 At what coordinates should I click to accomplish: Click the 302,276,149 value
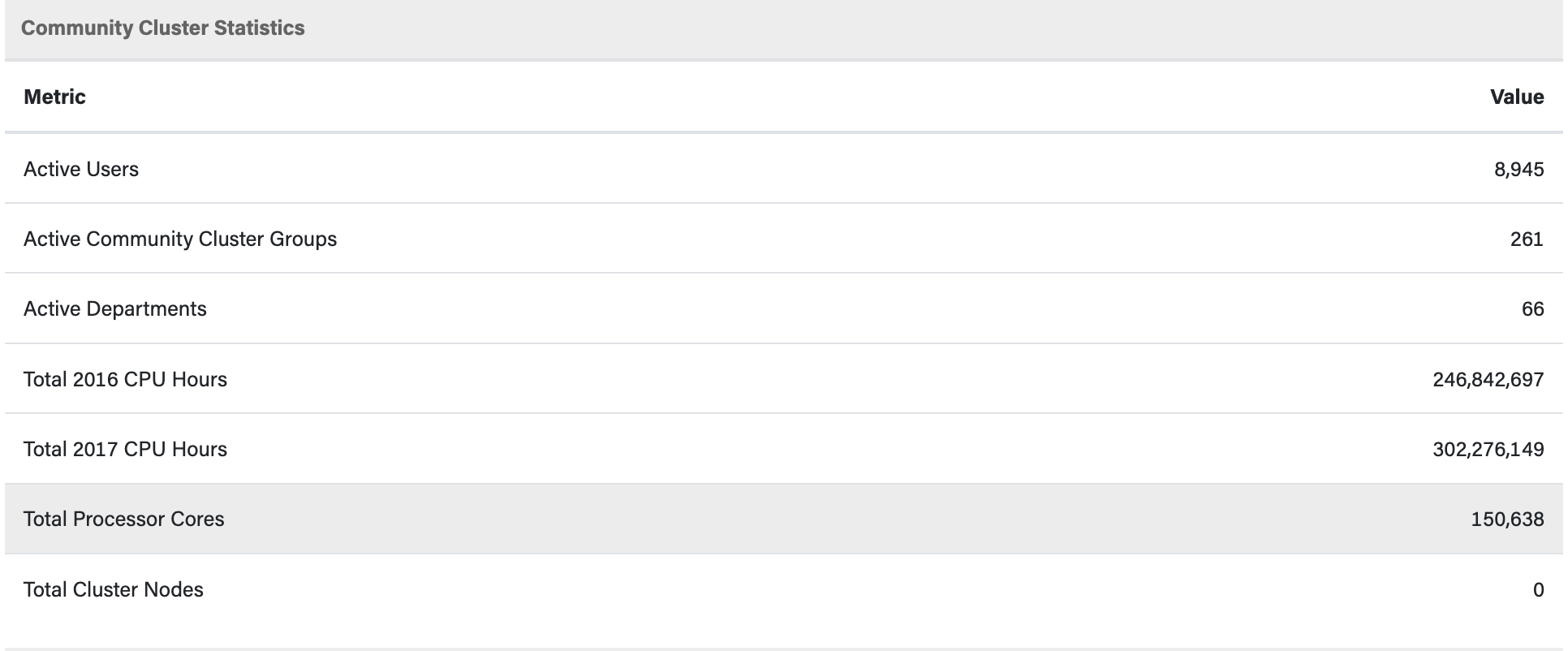pyautogui.click(x=1488, y=449)
